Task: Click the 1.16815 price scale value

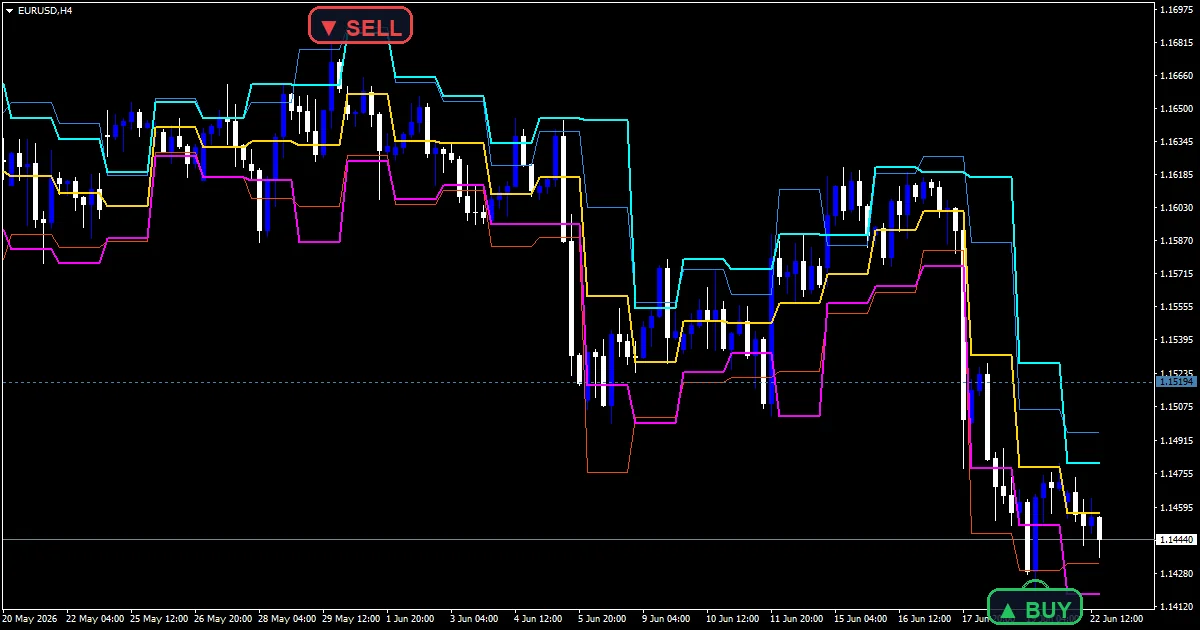Action: coord(1176,43)
